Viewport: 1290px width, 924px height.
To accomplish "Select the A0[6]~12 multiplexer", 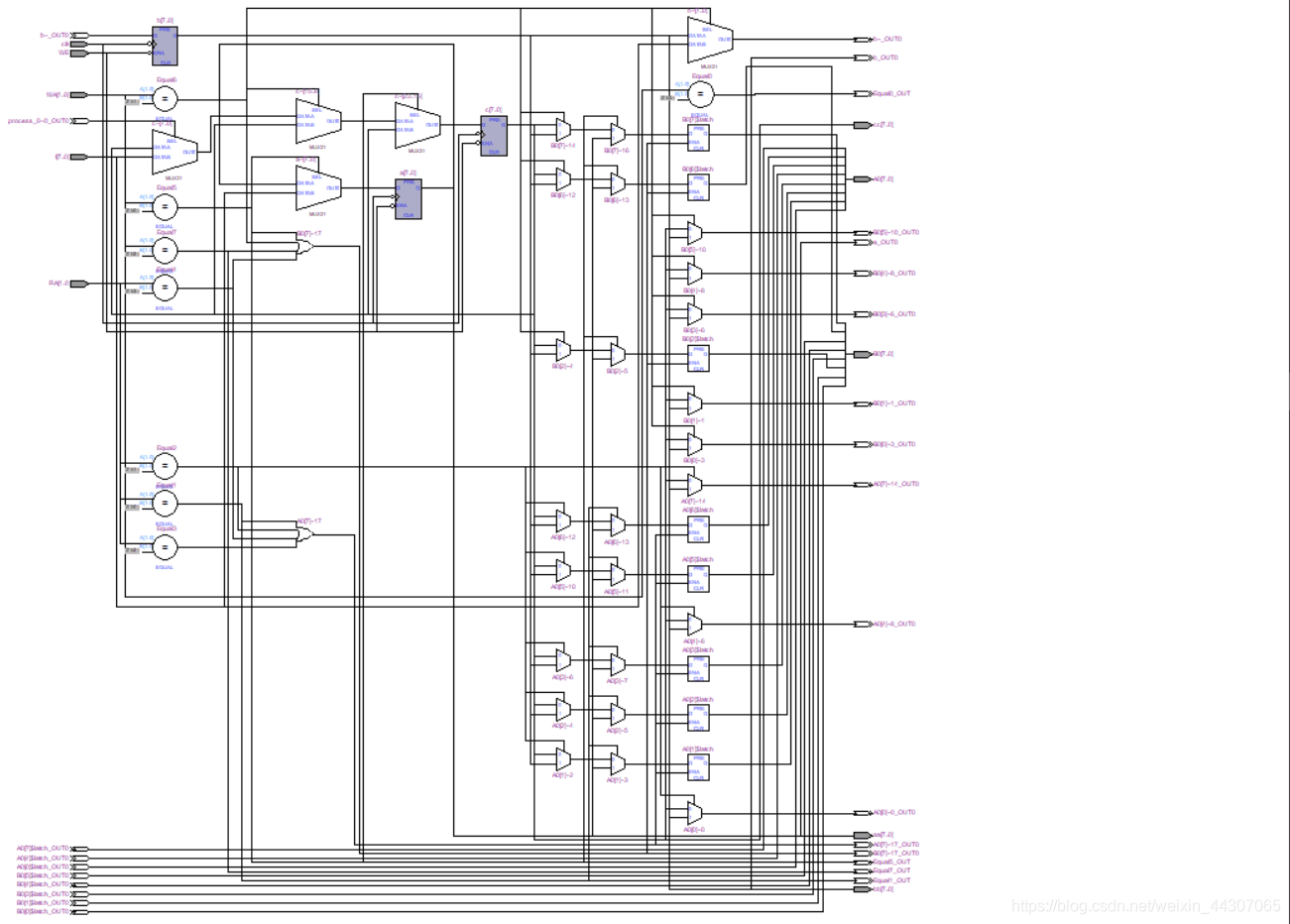I will [x=563, y=520].
